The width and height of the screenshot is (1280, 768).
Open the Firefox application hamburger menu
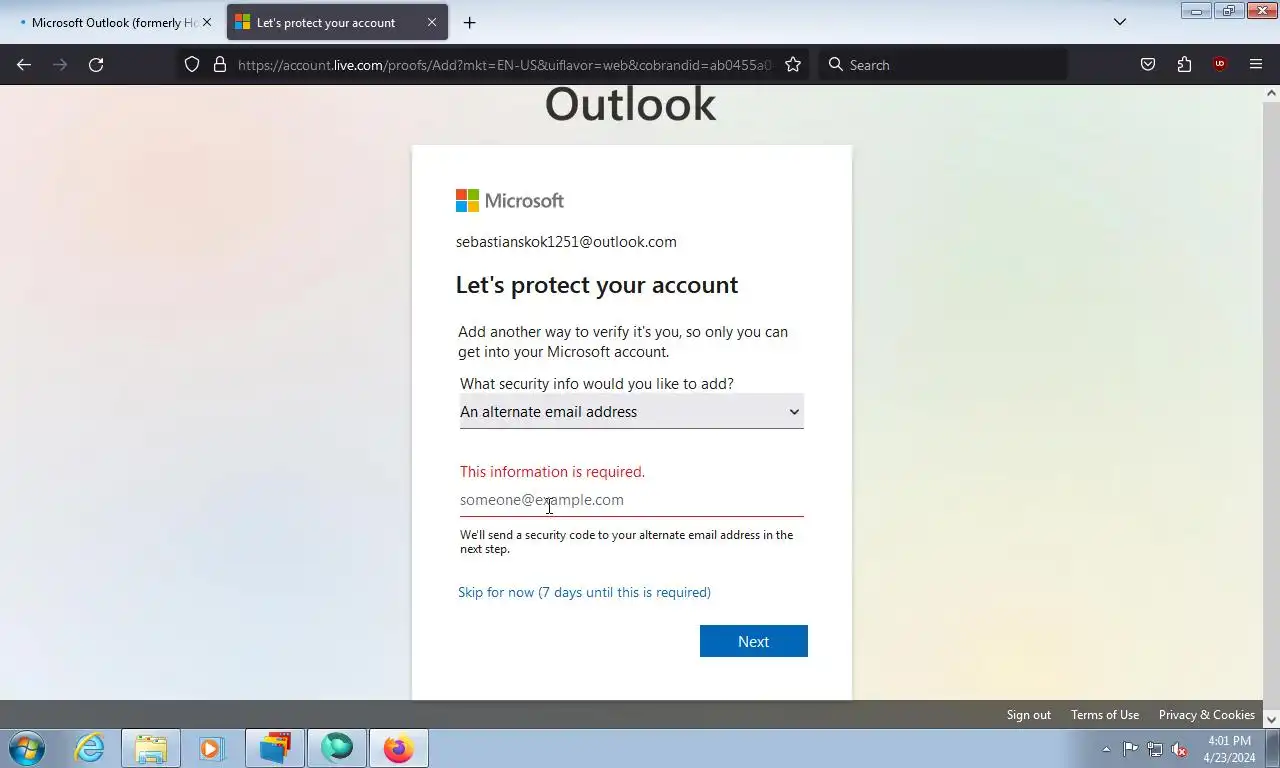1256,64
